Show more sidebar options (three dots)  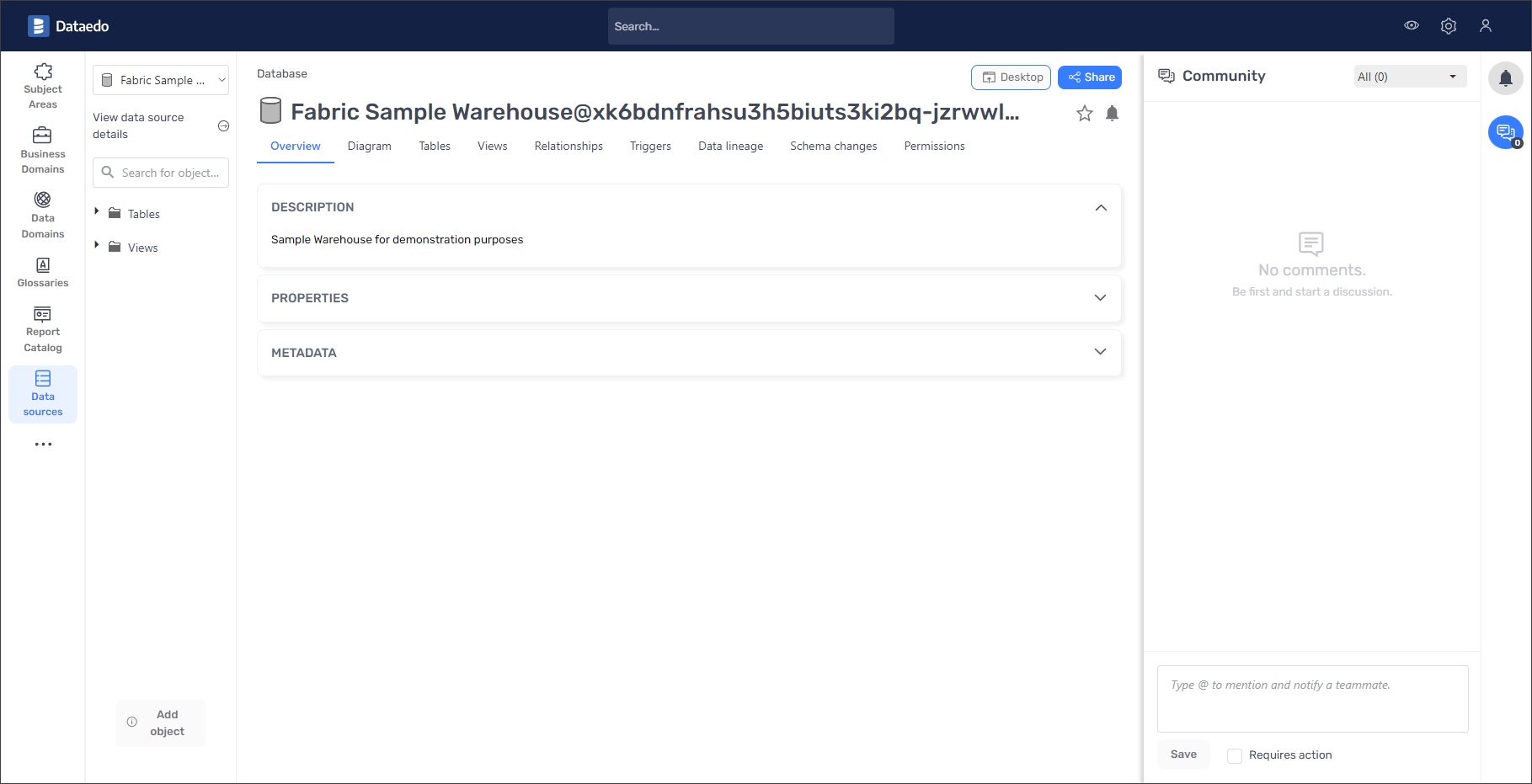pos(43,444)
